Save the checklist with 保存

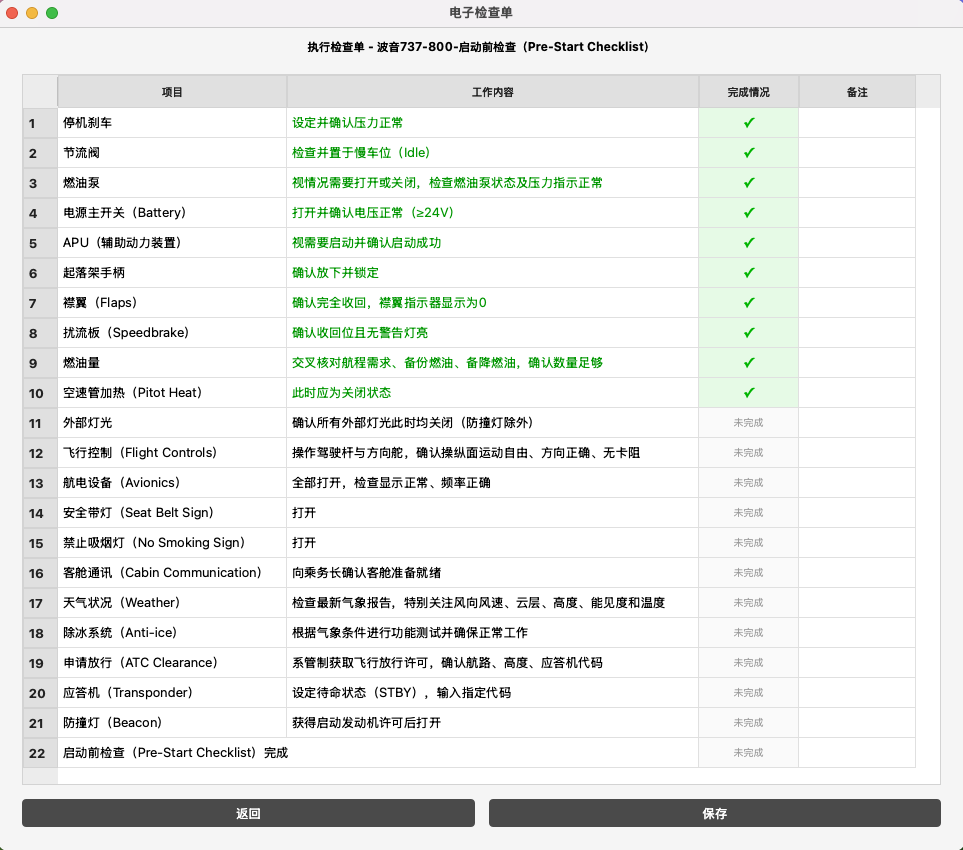point(715,813)
